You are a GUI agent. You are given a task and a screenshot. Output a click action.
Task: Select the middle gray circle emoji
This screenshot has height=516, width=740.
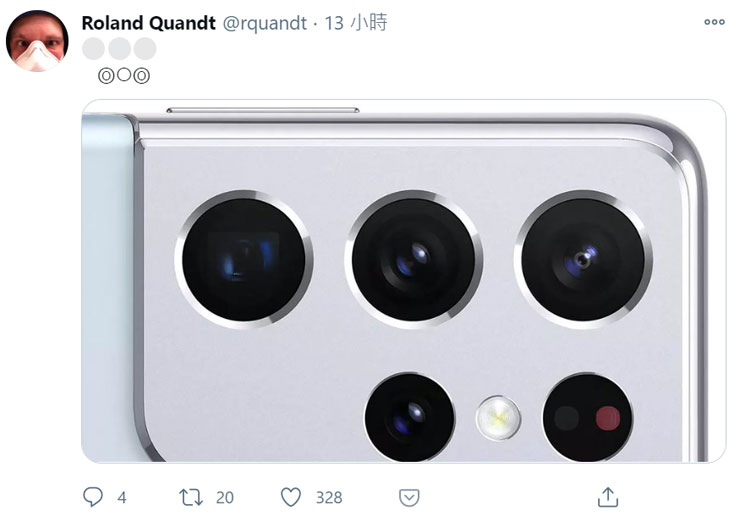(119, 49)
